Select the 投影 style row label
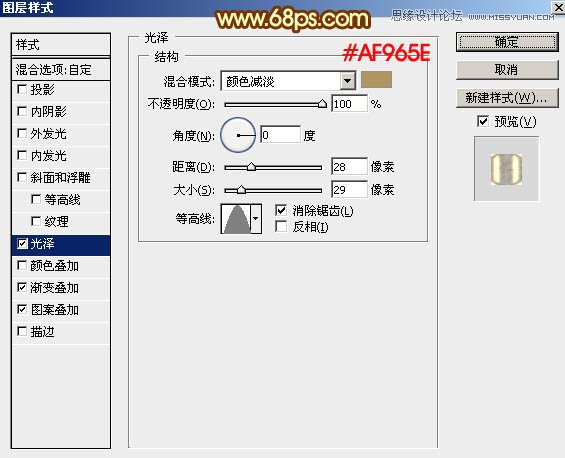The image size is (565, 458). pos(42,90)
